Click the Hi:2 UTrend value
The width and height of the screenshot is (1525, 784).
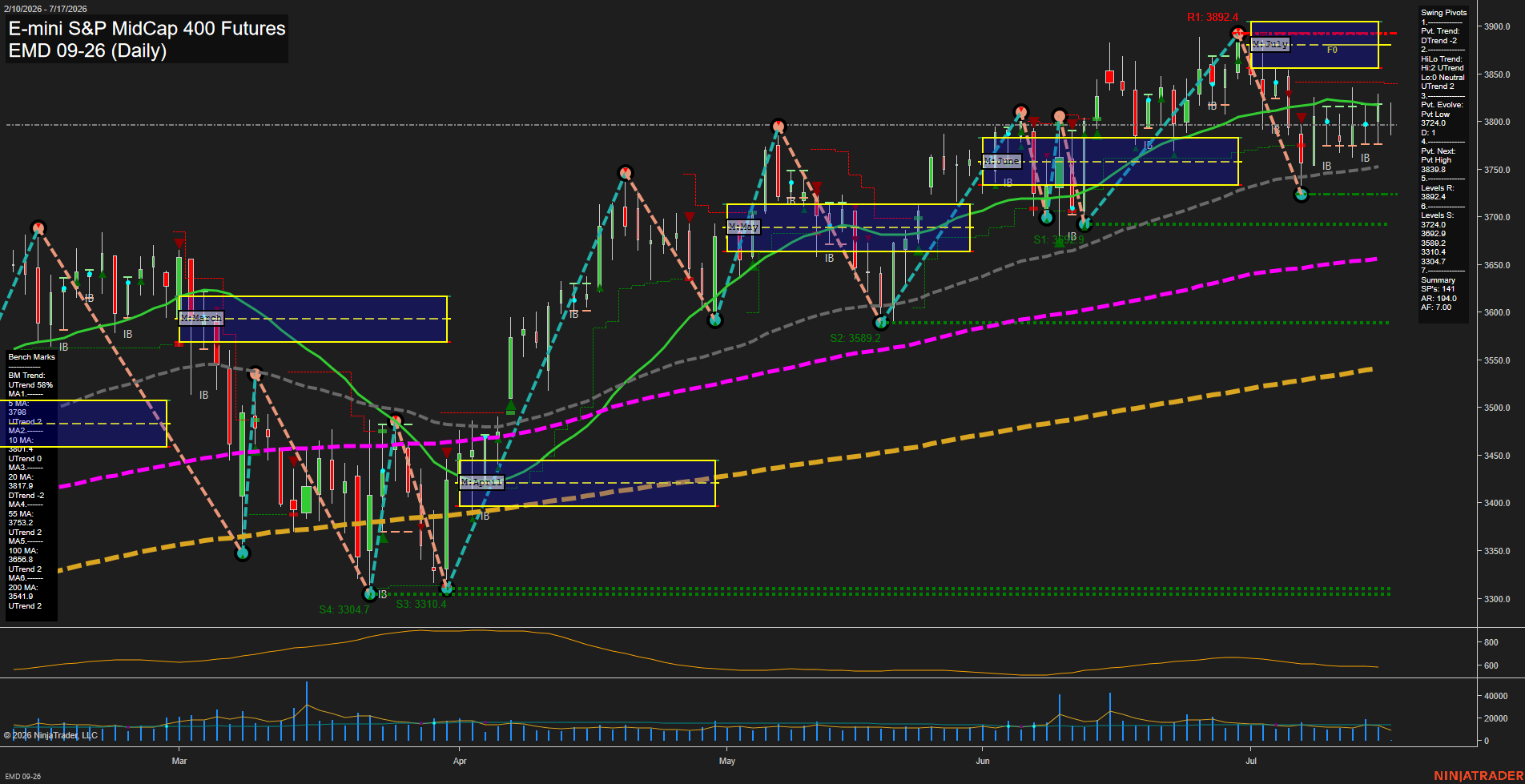[x=1443, y=68]
